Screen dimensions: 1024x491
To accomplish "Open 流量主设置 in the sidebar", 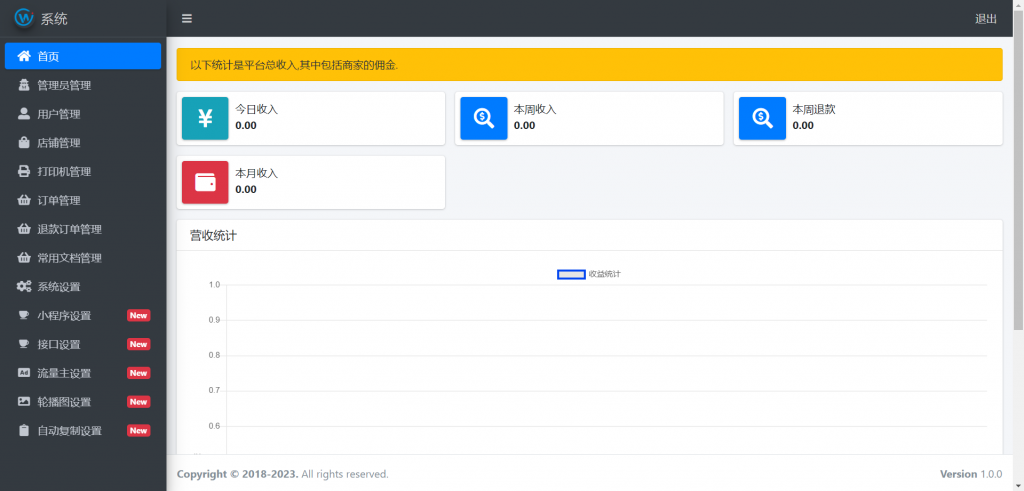I will pyautogui.click(x=83, y=373).
